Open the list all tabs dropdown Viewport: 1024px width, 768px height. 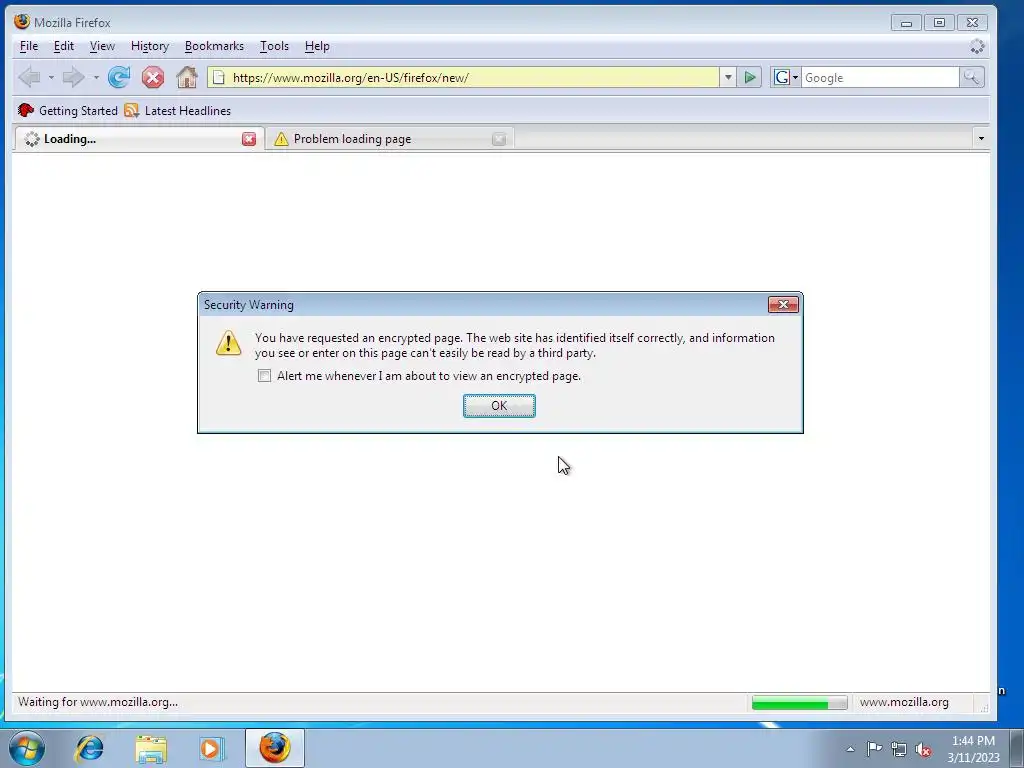tap(981, 138)
